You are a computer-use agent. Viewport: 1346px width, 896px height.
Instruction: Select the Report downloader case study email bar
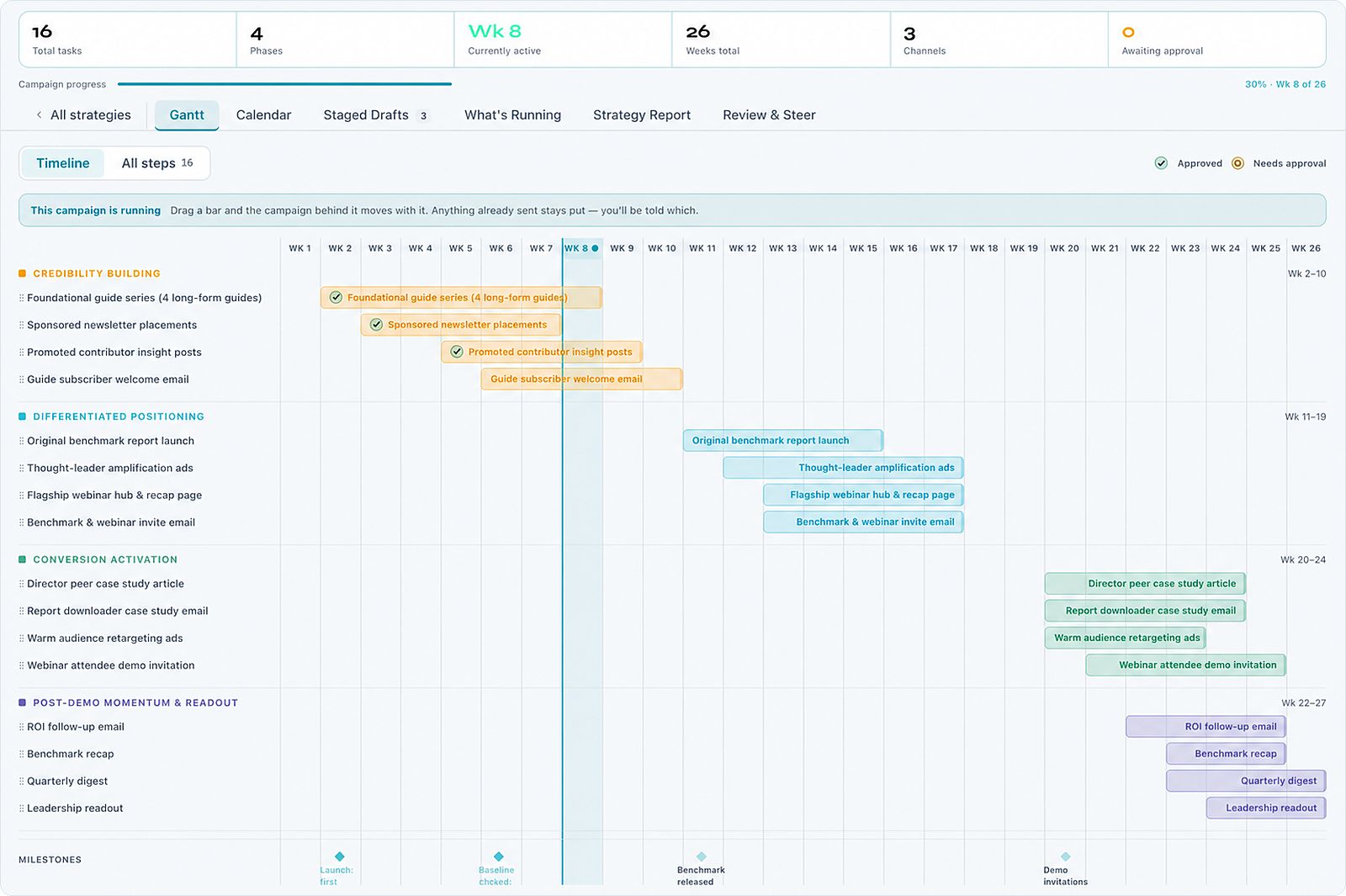[x=1145, y=611]
